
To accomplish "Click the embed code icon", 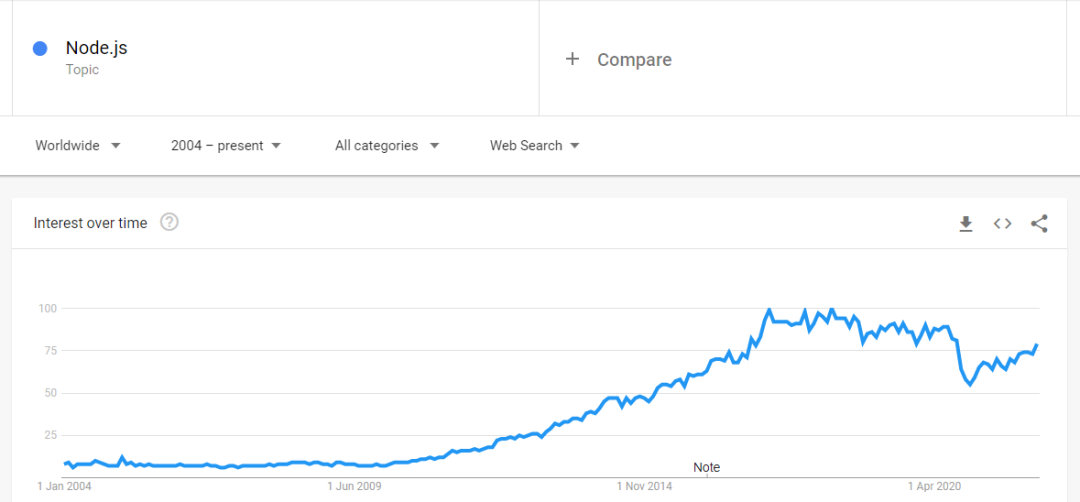I will point(1002,224).
